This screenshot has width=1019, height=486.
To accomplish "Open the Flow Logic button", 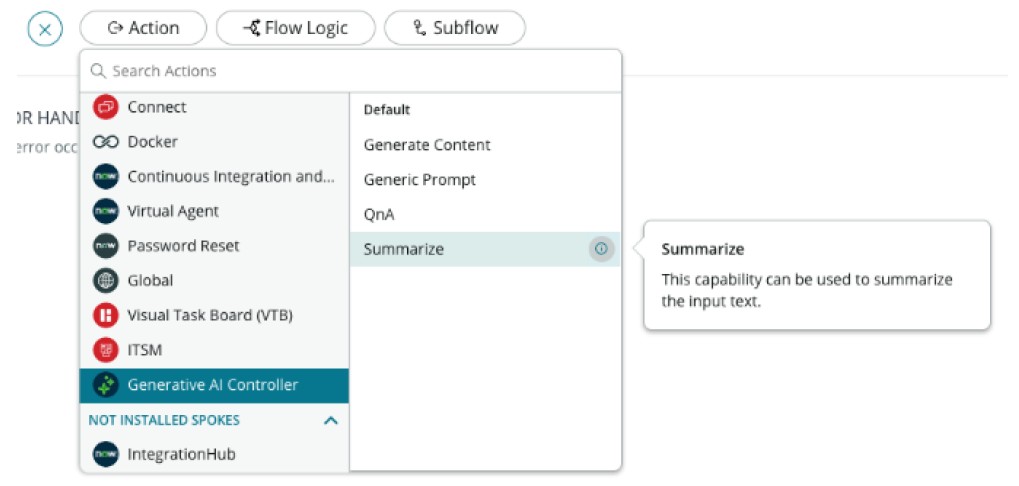I will [296, 28].
